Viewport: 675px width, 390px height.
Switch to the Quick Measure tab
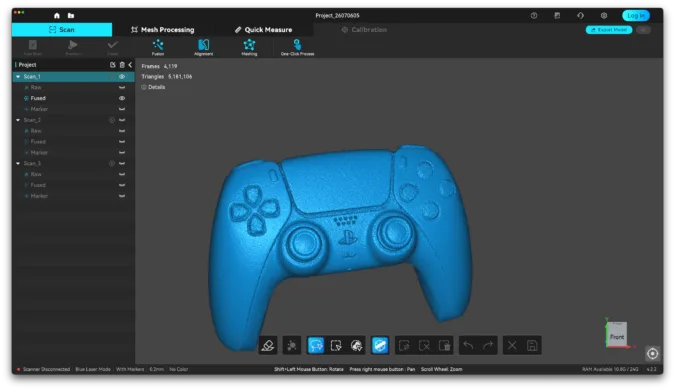(263, 30)
